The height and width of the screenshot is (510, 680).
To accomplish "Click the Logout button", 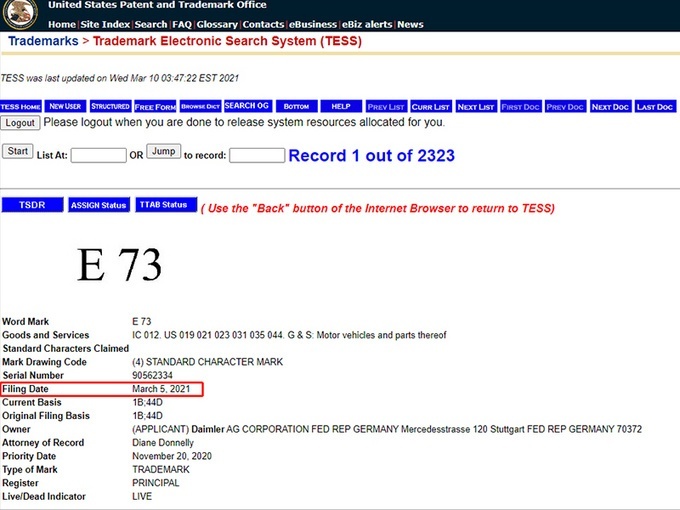I will (x=20, y=123).
